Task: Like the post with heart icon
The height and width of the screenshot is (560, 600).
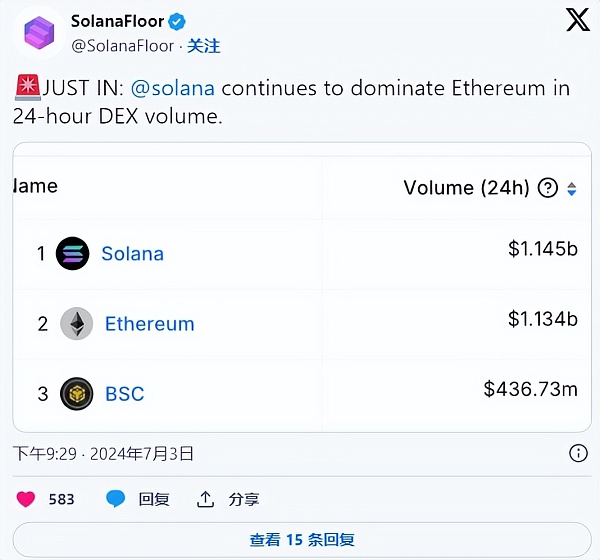Action: click(x=26, y=498)
